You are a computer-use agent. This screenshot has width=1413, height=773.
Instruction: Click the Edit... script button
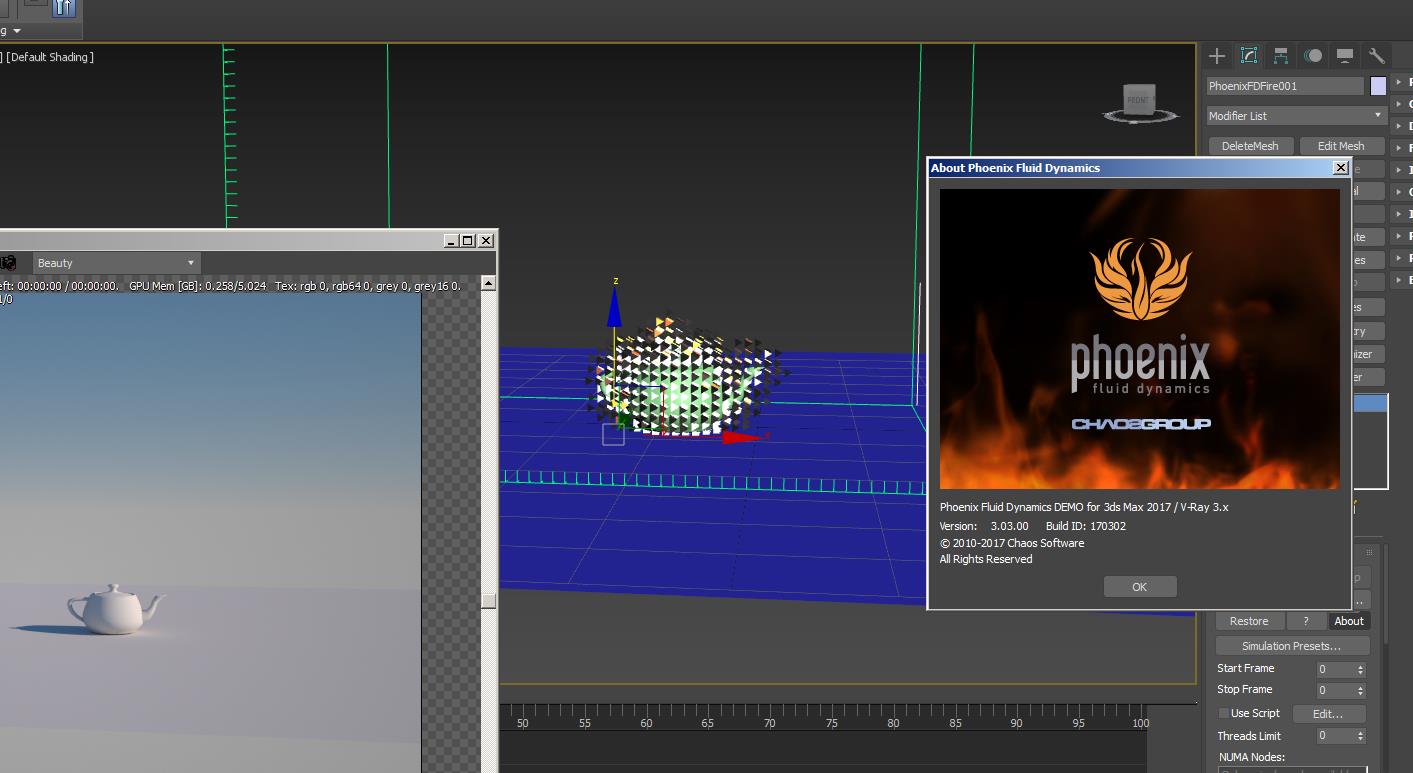pos(1328,714)
